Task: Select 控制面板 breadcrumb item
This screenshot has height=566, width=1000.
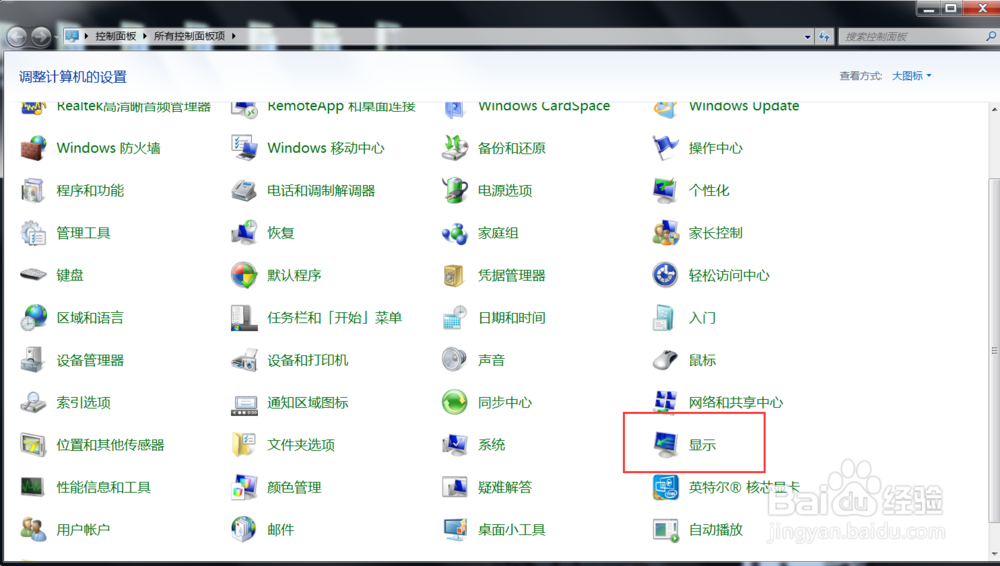Action: click(x=116, y=36)
